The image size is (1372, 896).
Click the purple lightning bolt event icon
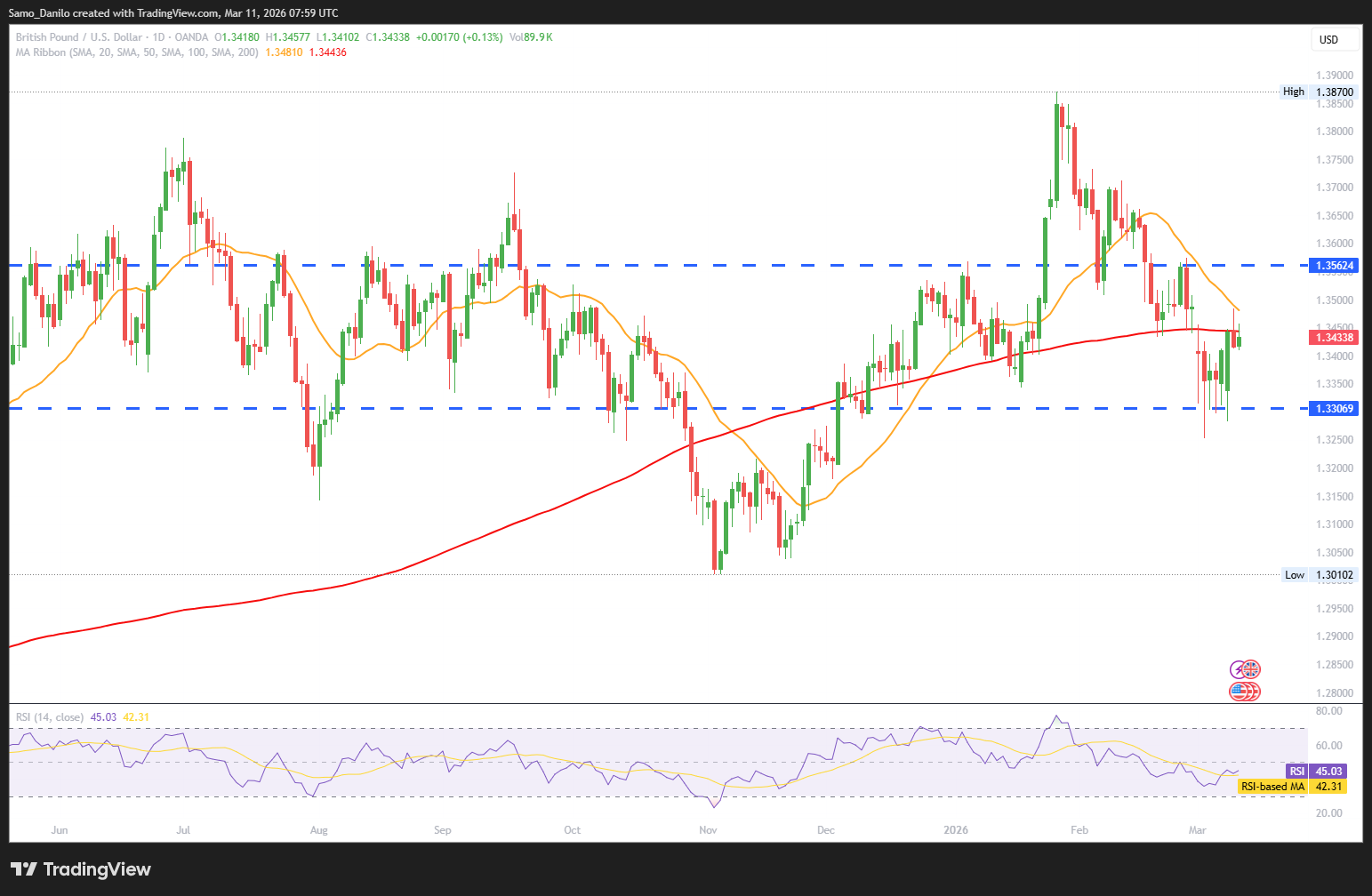tap(1237, 670)
